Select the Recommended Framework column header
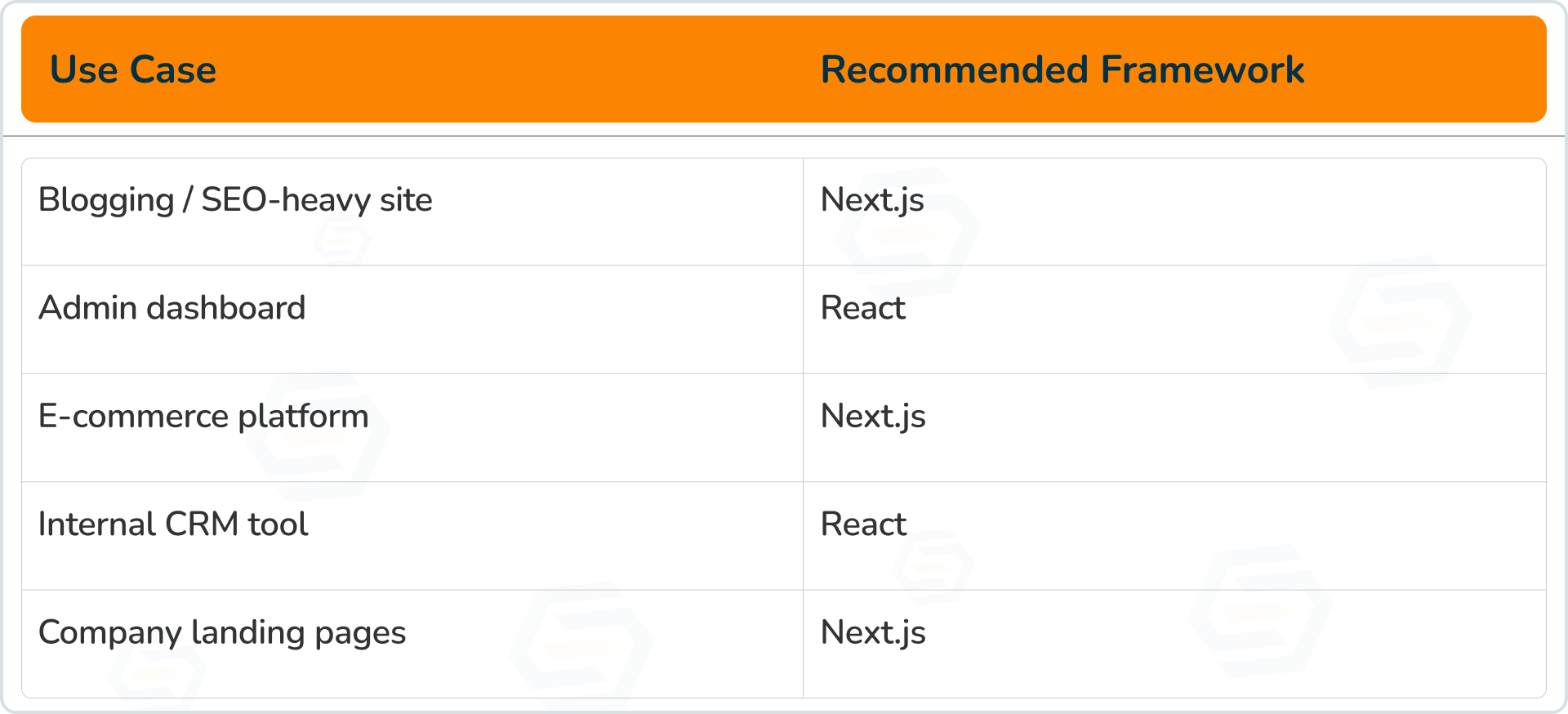 pos(1062,69)
